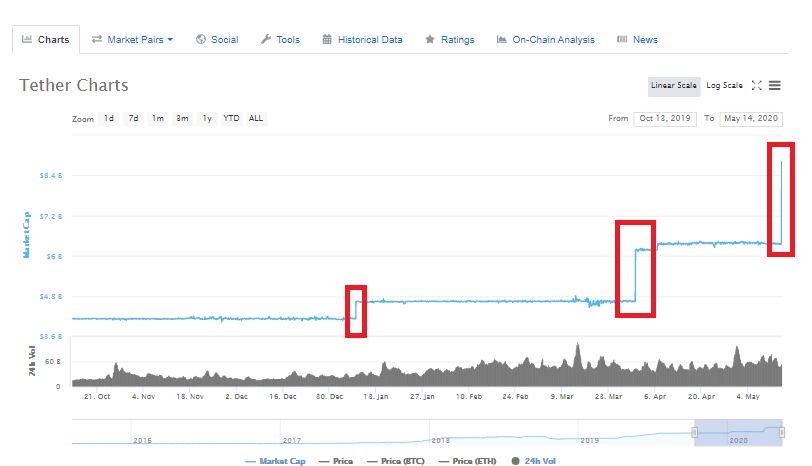Toggle Price series in legend
This screenshot has height=466, width=812.
pos(336,461)
